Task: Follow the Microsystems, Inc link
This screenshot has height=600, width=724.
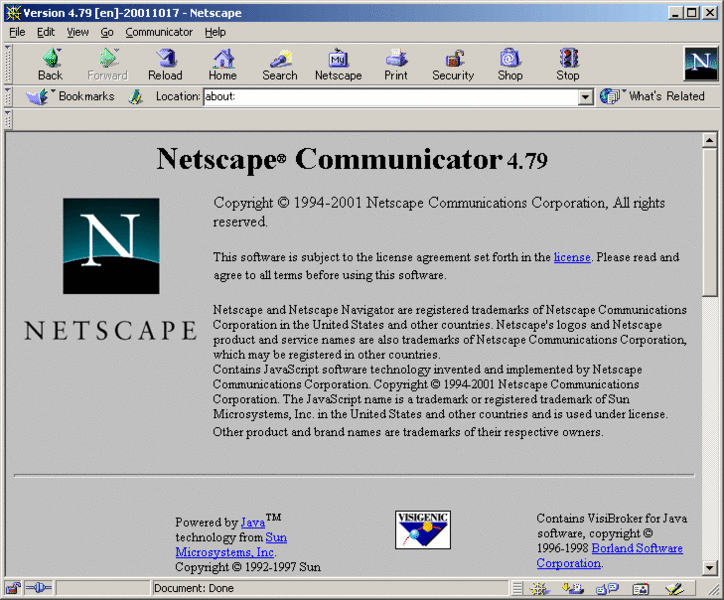Action: click(x=225, y=552)
